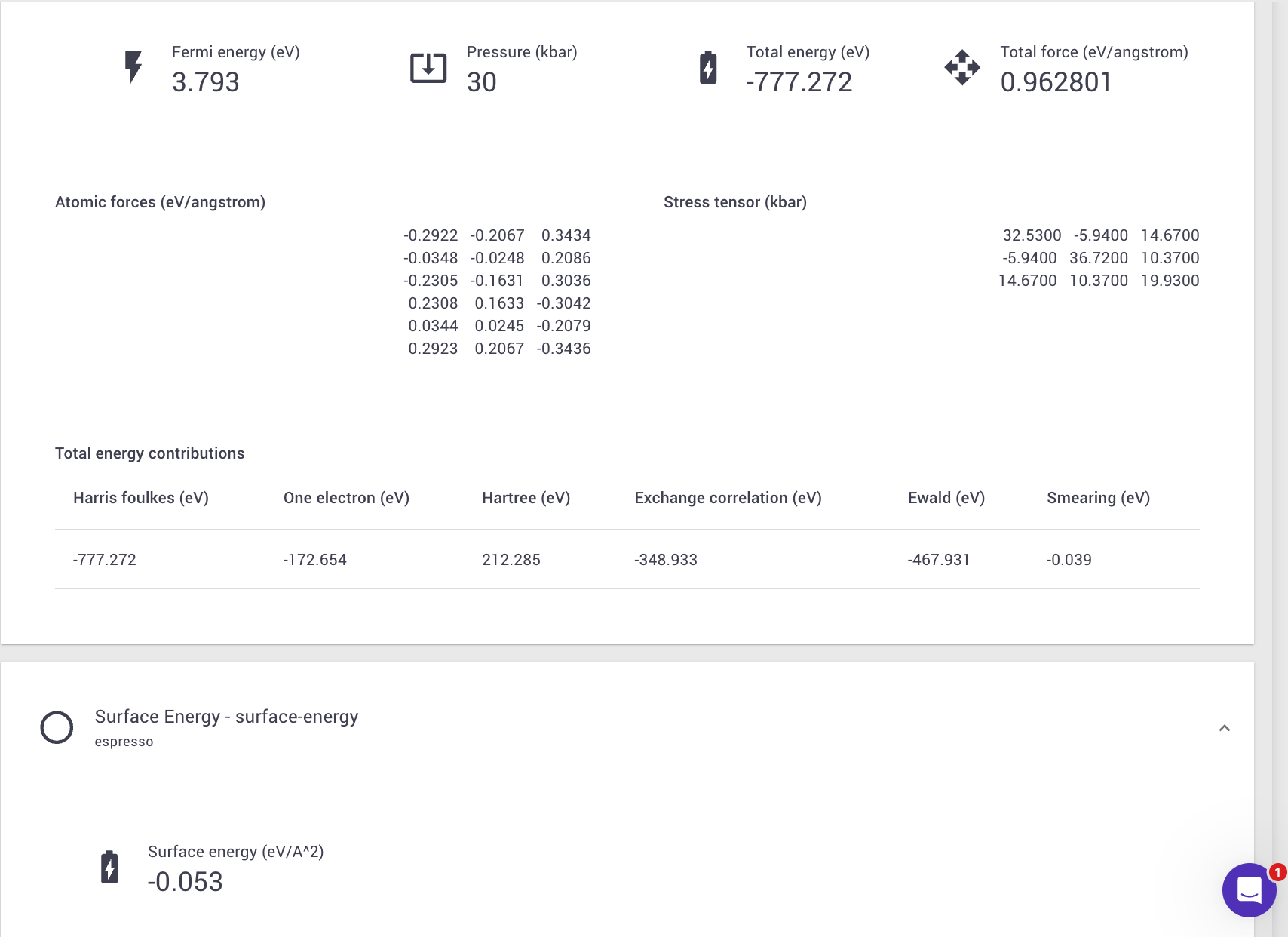
Task: Click the page vertical scrollbar
Action: coord(1280,468)
